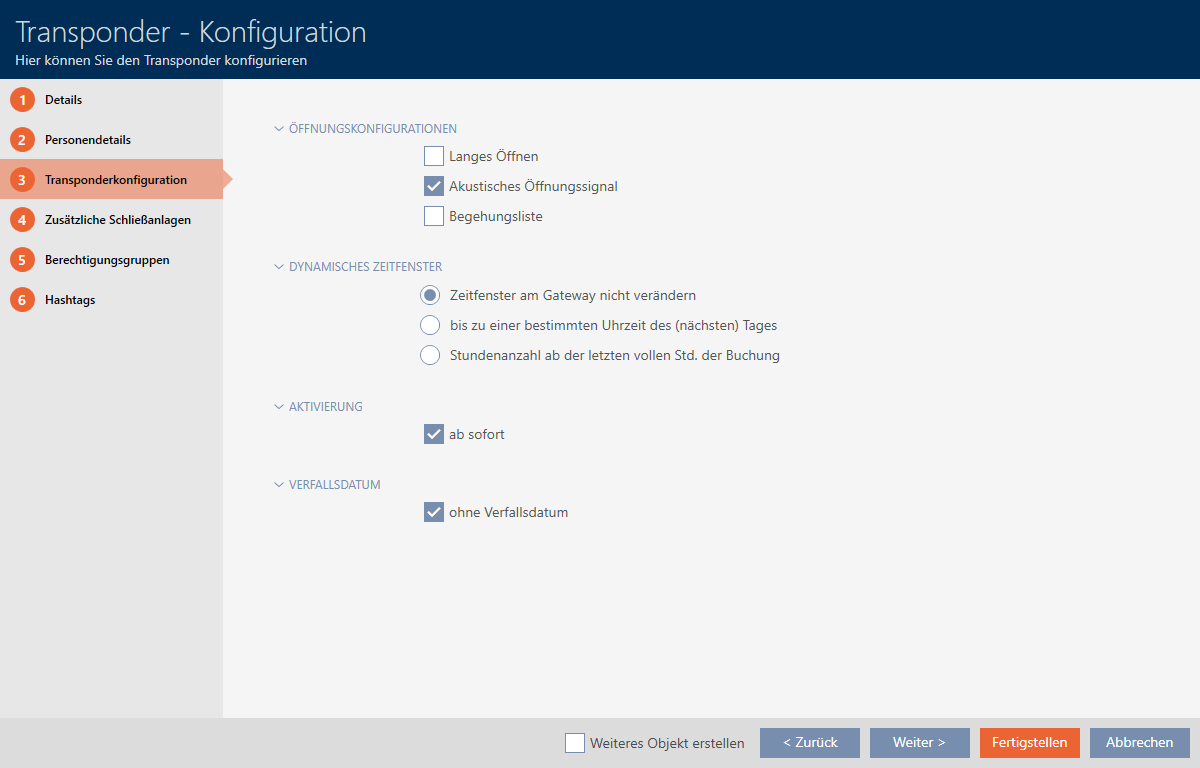The width and height of the screenshot is (1200, 768).
Task: Tick the Begehungsliste checkbox
Action: click(433, 216)
